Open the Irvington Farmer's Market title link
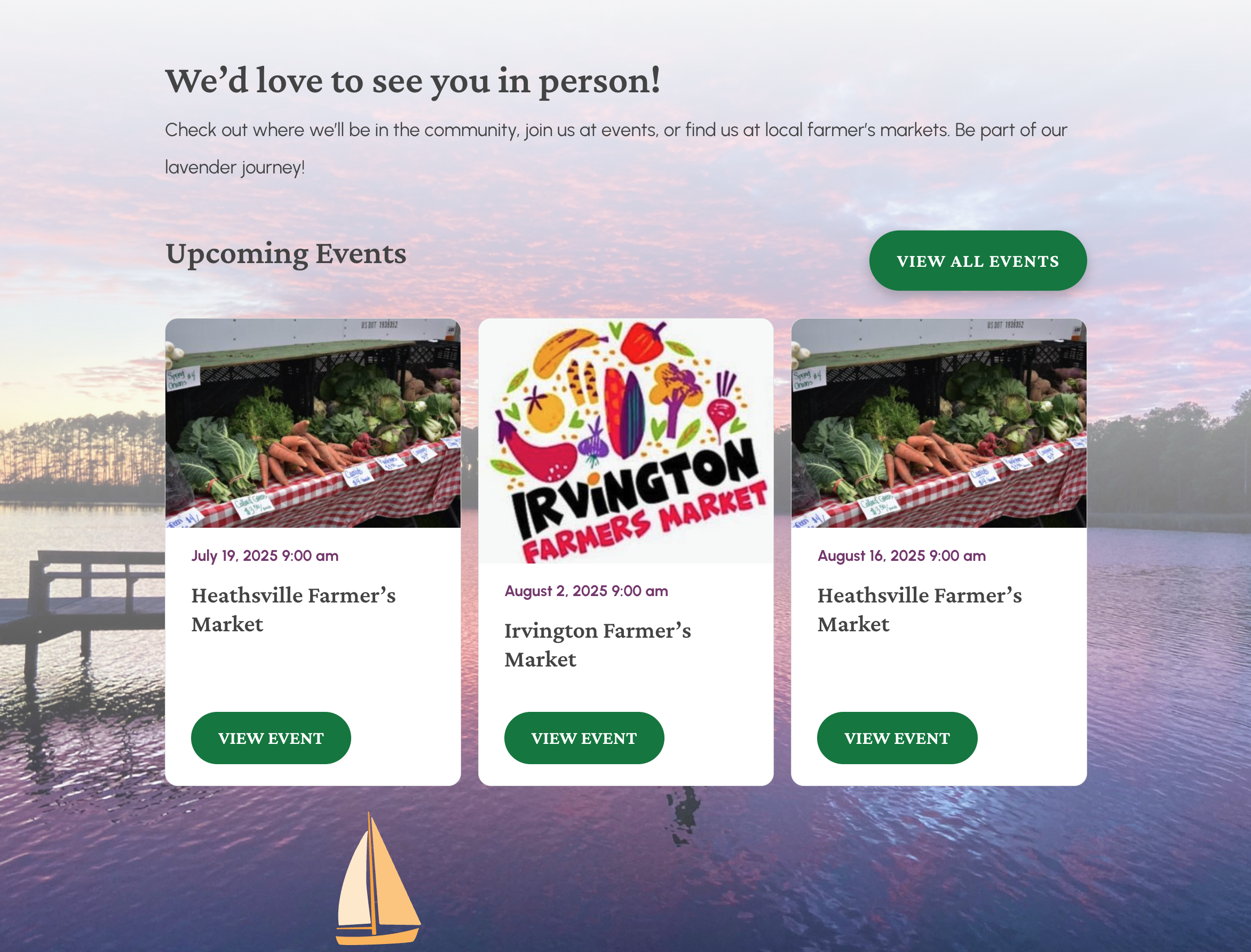 tap(598, 645)
